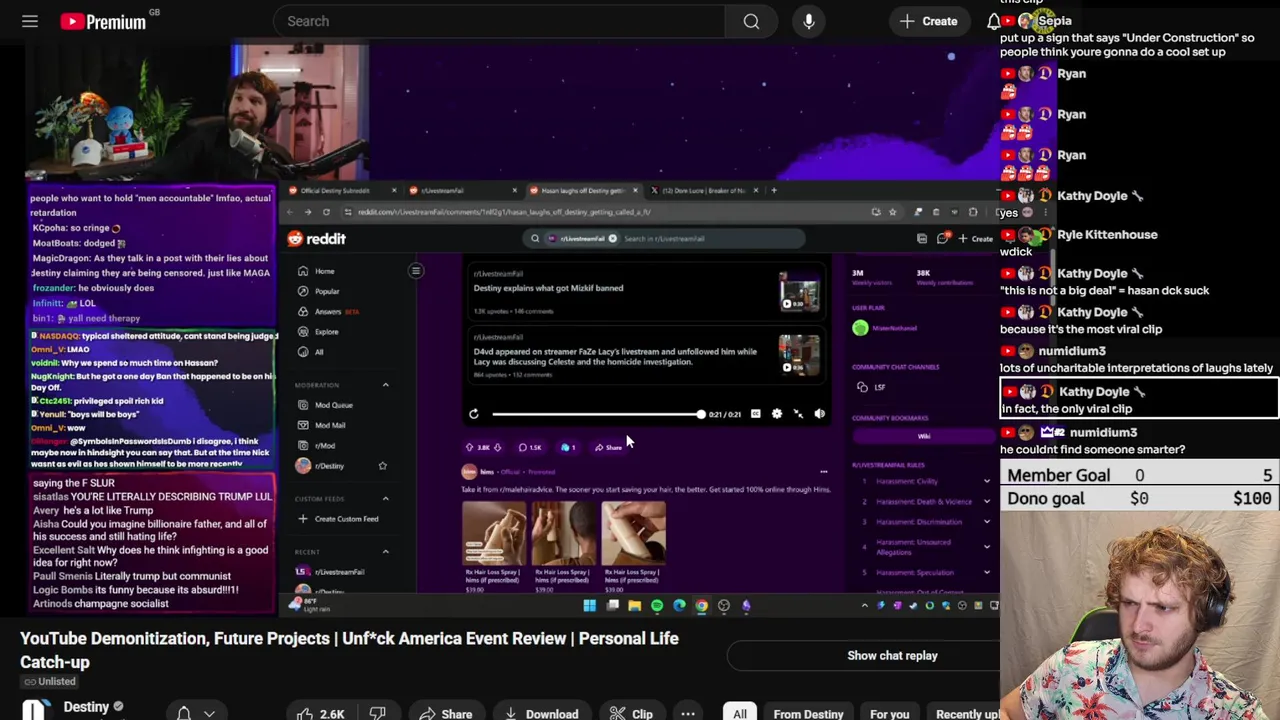The width and height of the screenshot is (1280, 720).
Task: Open Mod Mail in reddit sidebar
Action: [x=330, y=425]
